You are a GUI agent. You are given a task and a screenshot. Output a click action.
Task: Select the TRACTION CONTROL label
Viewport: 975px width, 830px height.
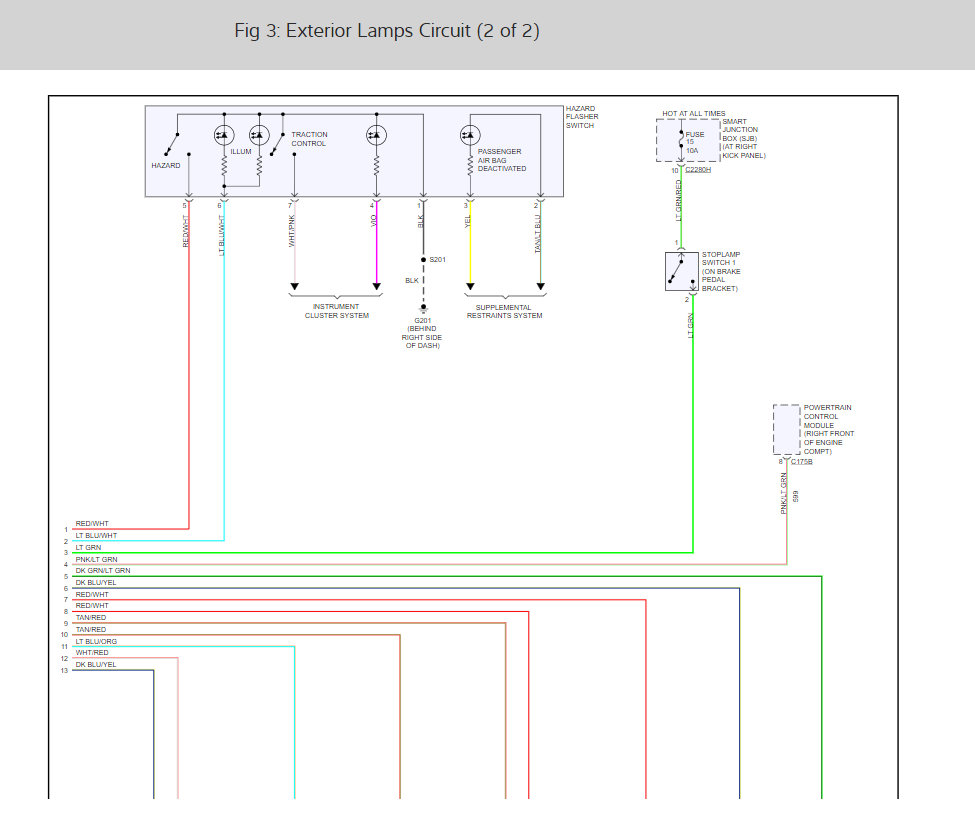(309, 139)
